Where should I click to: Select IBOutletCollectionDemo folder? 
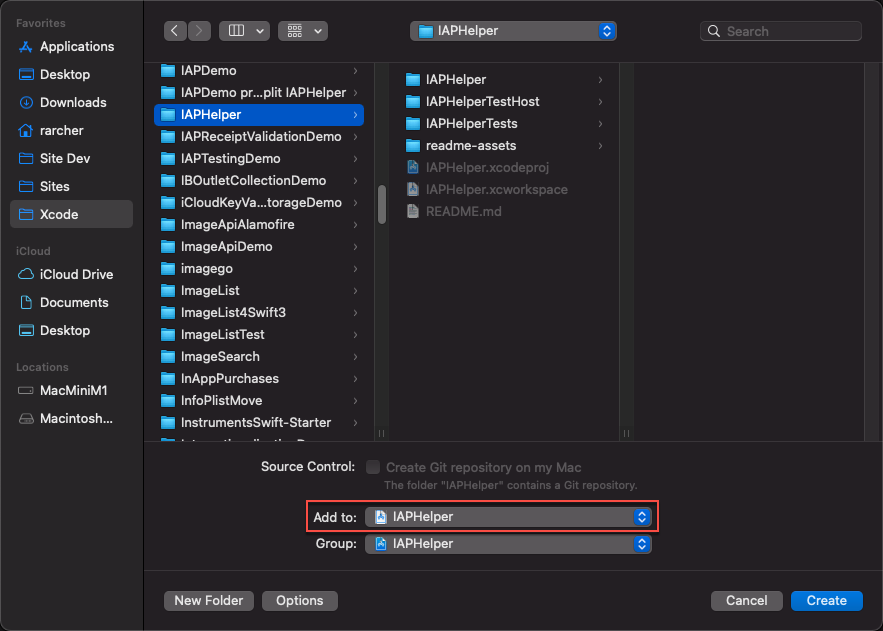(x=259, y=181)
